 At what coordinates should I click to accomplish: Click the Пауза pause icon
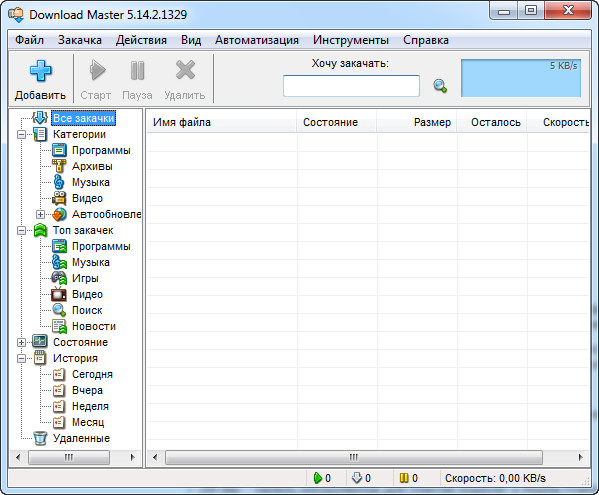pos(137,70)
